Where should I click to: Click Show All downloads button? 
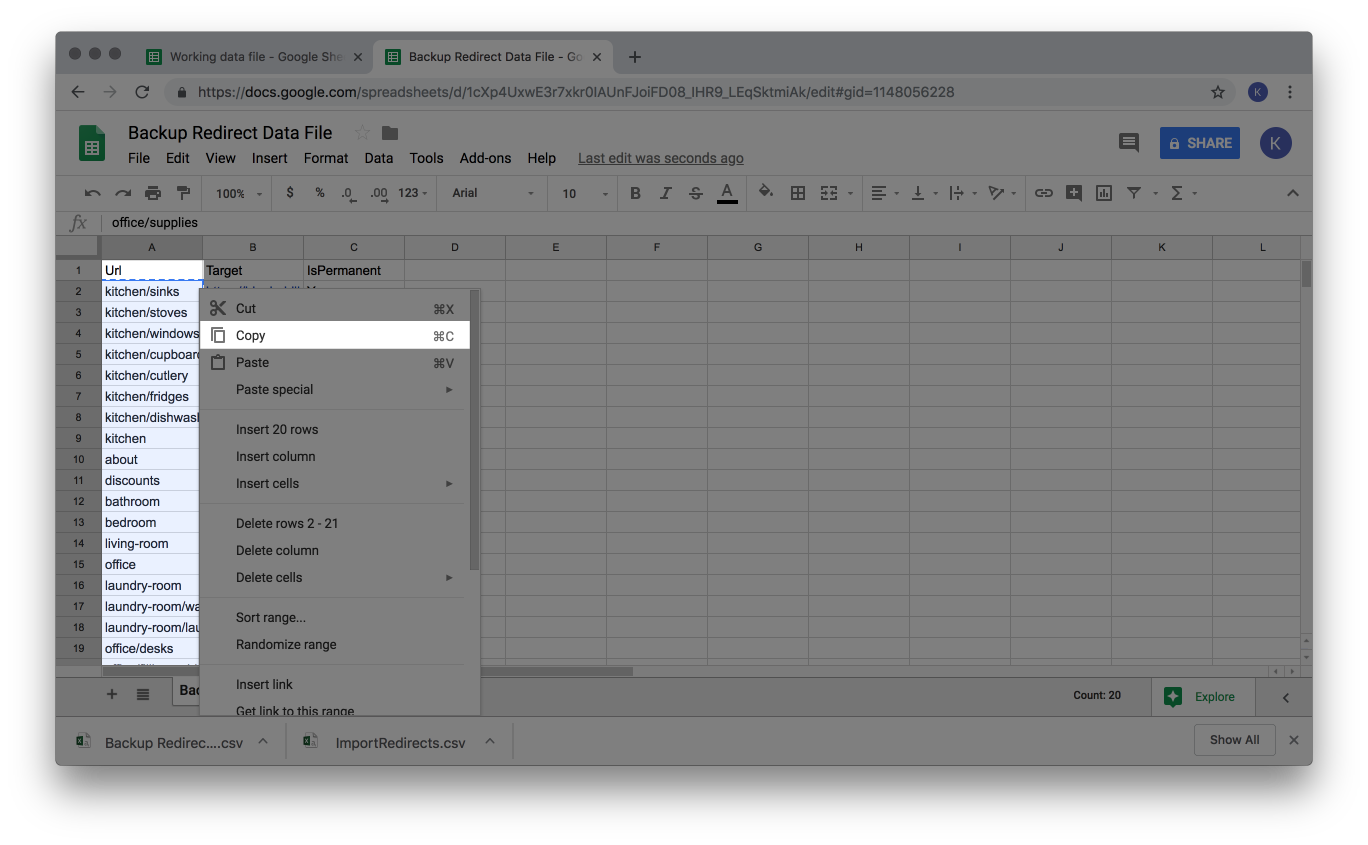[1234, 740]
